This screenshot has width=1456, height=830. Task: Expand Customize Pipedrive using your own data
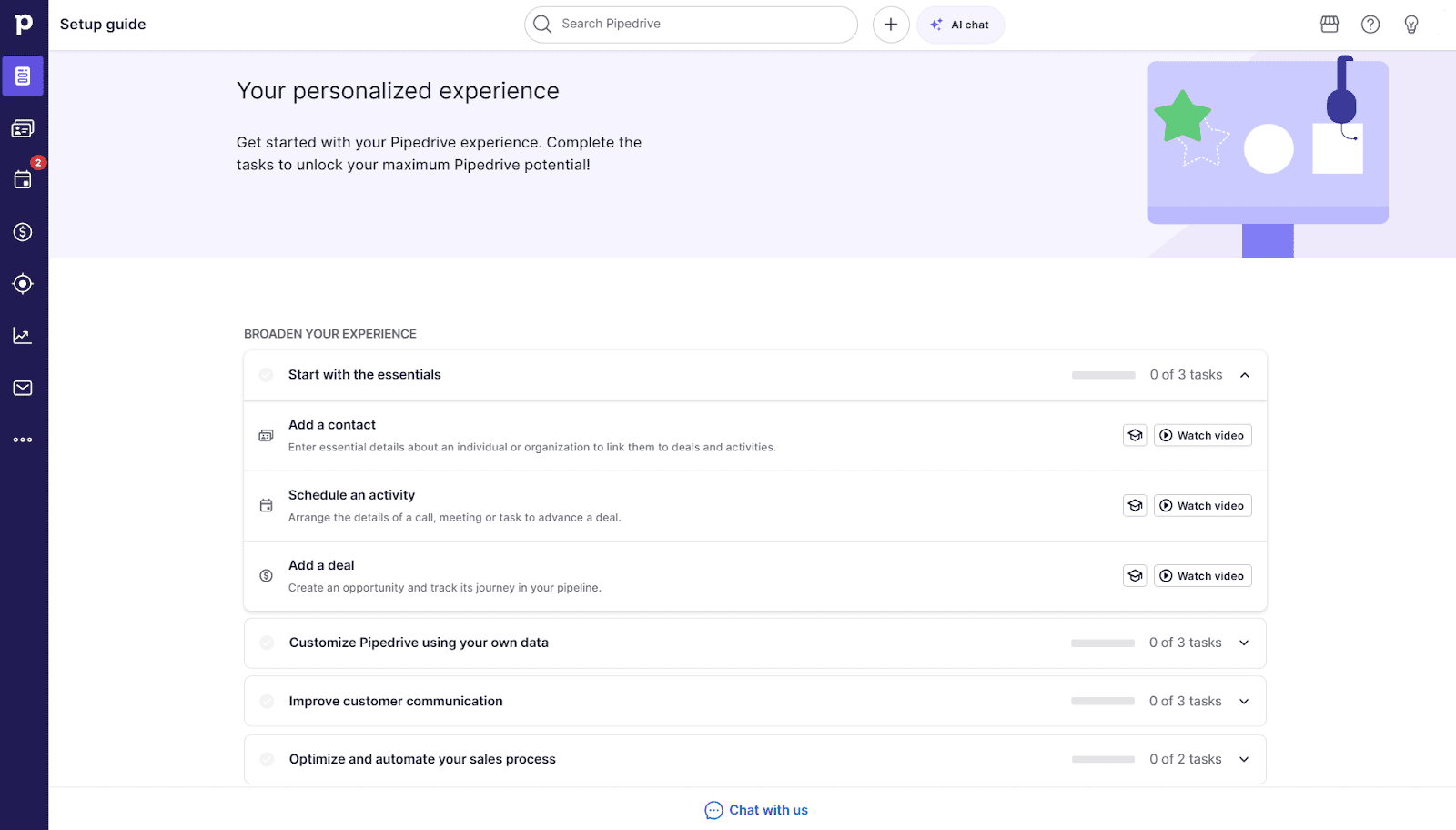pyautogui.click(x=1244, y=643)
